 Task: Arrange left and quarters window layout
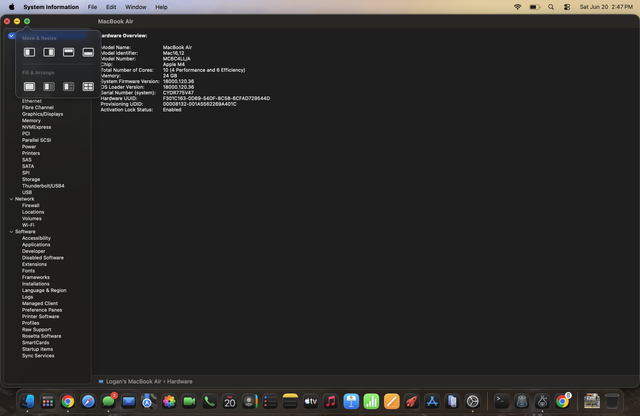pyautogui.click(x=69, y=87)
